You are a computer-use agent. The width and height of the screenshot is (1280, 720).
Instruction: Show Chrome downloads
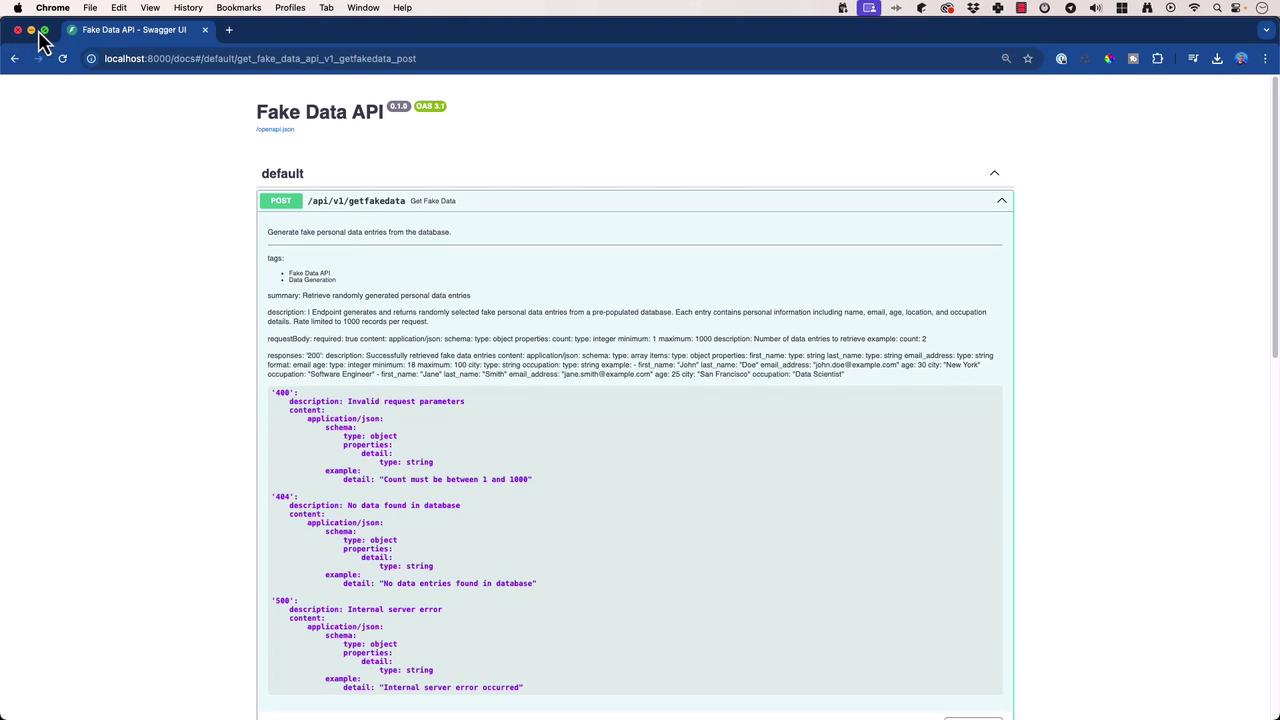click(1217, 59)
